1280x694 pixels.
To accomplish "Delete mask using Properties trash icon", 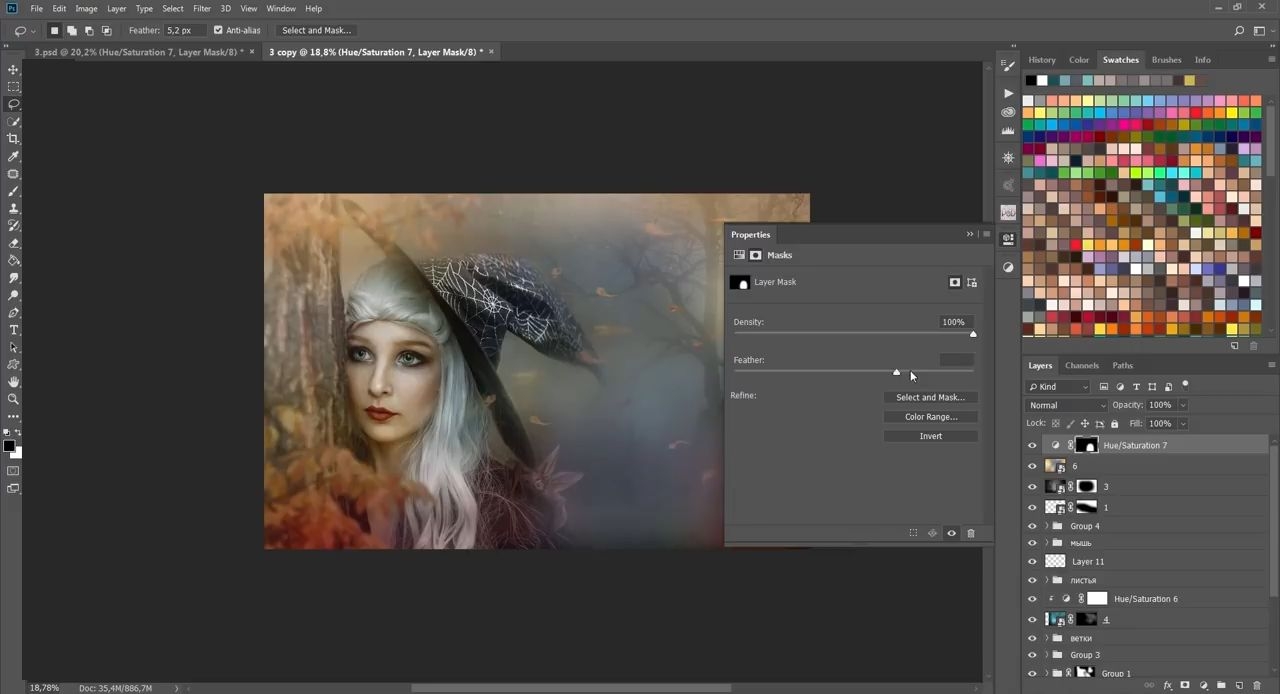I will pos(971,533).
